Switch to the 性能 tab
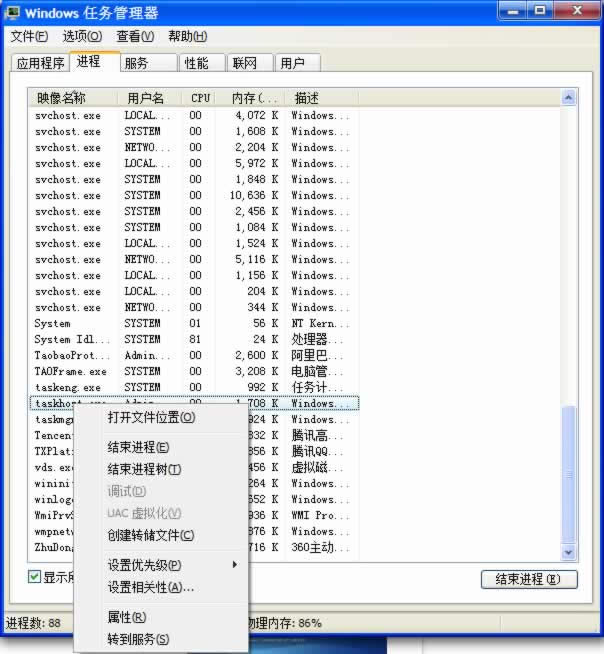This screenshot has height=654, width=604. point(202,63)
